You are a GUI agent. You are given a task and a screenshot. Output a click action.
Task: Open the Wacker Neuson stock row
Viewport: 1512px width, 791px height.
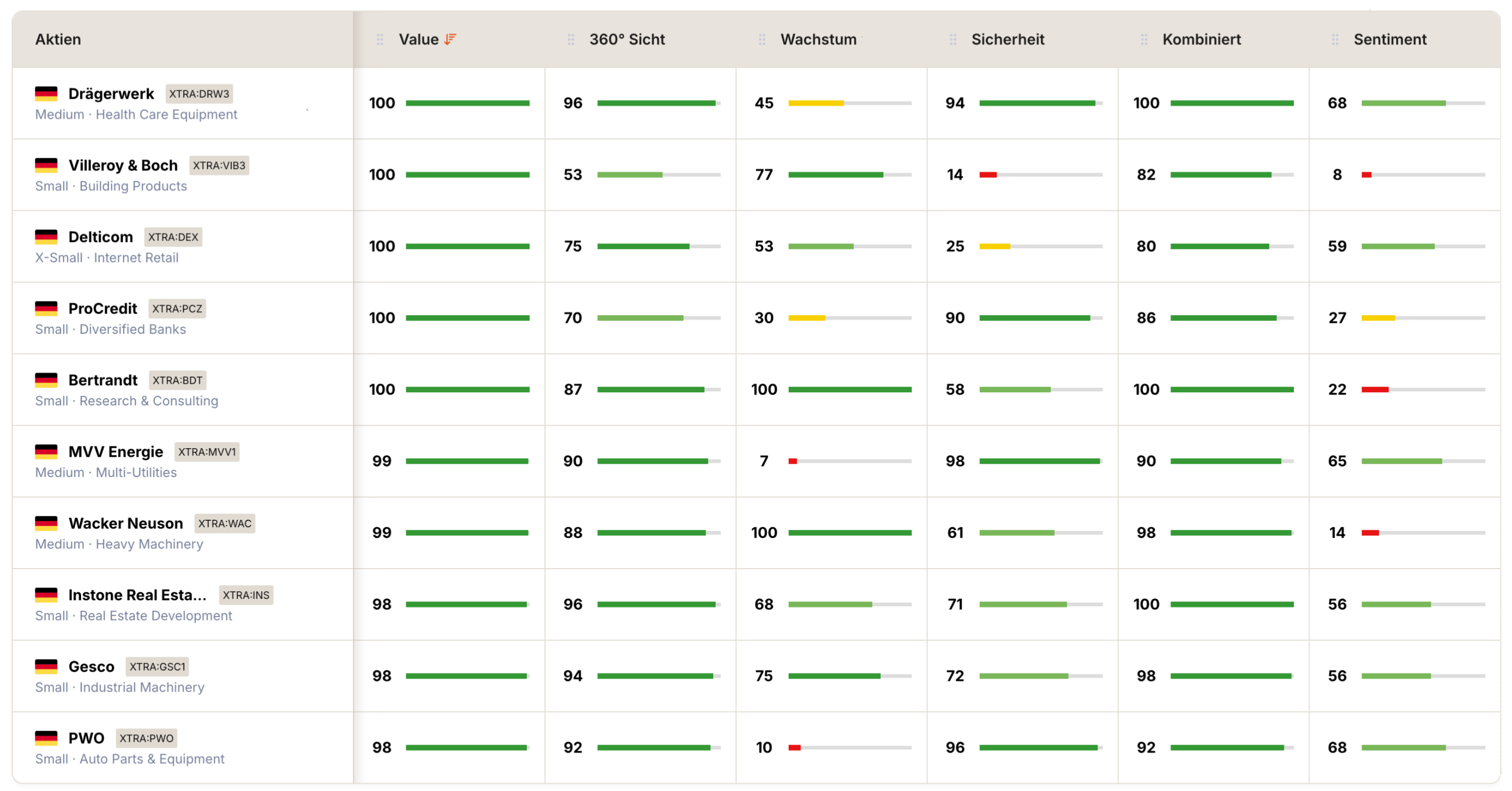coord(125,523)
